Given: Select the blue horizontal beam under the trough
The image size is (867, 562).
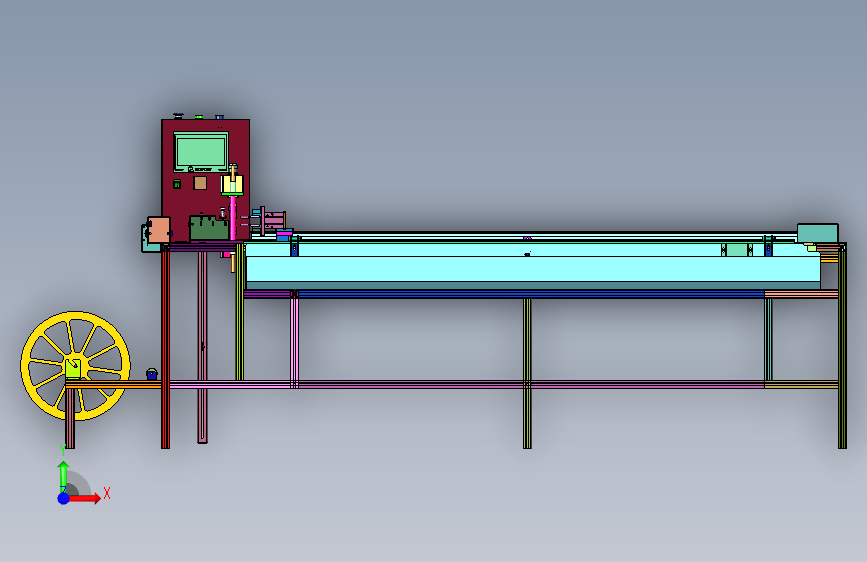Looking at the screenshot, I should pyautogui.click(x=531, y=294).
